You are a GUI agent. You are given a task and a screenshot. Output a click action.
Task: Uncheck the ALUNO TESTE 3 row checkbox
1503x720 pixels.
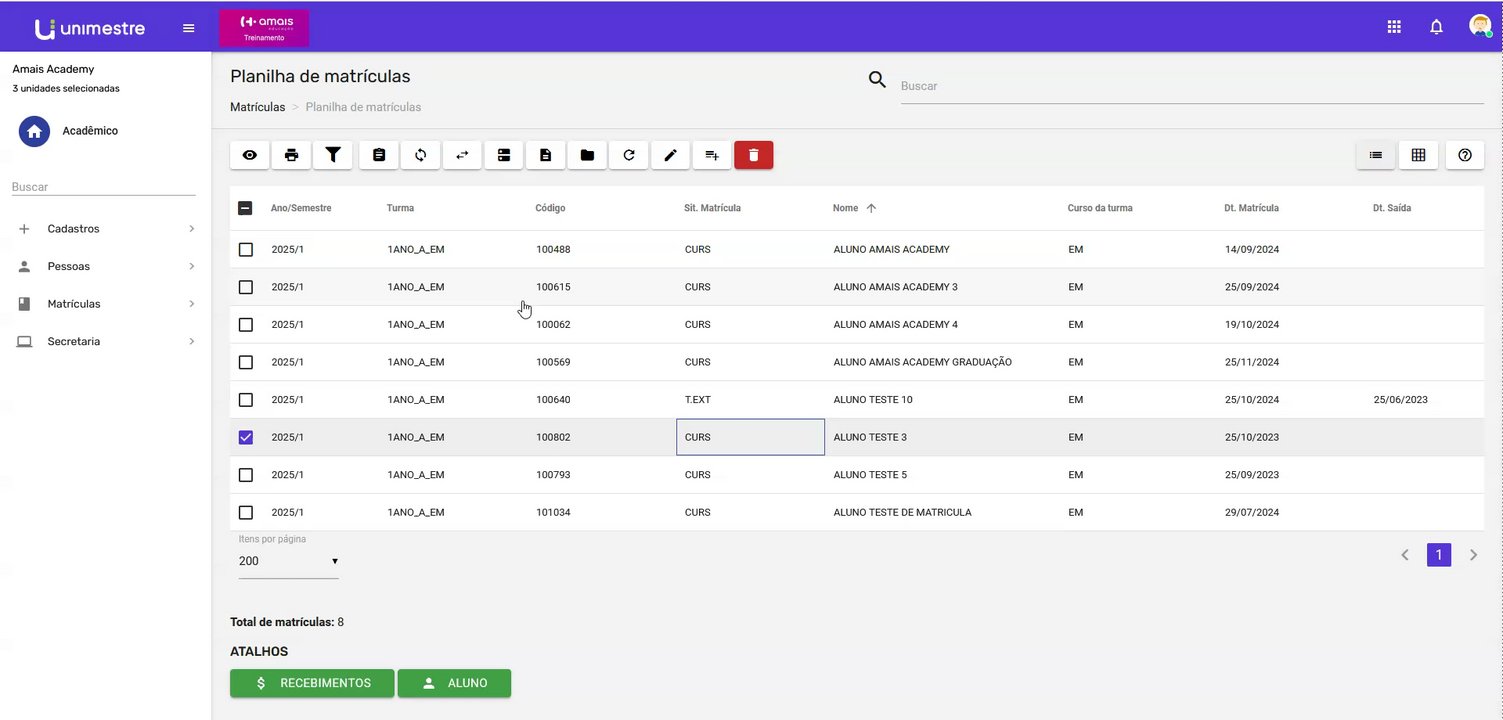pos(246,437)
